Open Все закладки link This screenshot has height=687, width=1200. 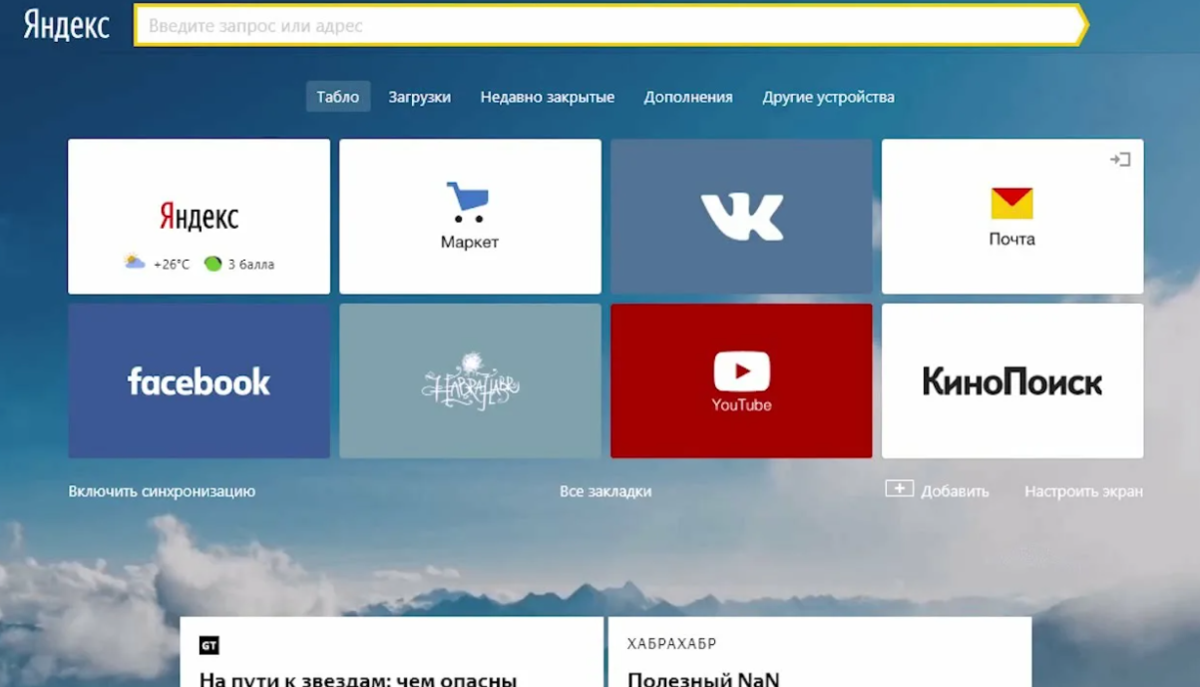tap(606, 491)
